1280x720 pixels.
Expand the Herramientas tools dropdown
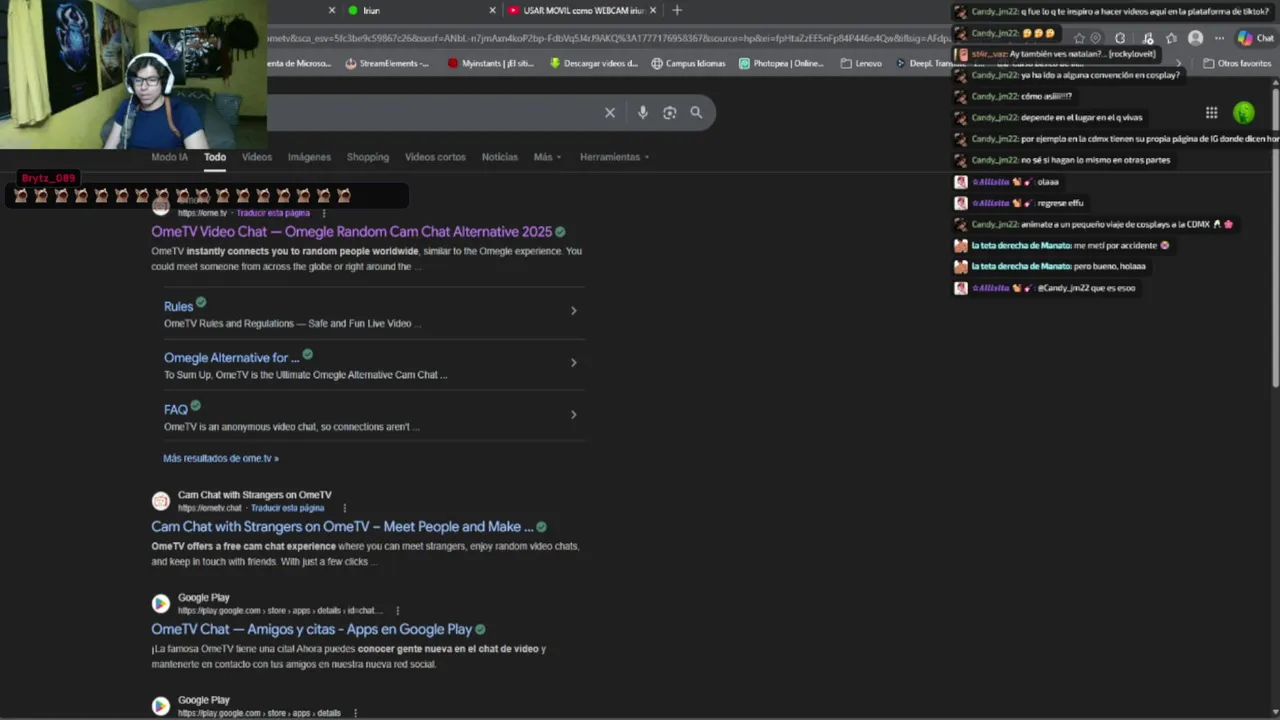point(614,157)
